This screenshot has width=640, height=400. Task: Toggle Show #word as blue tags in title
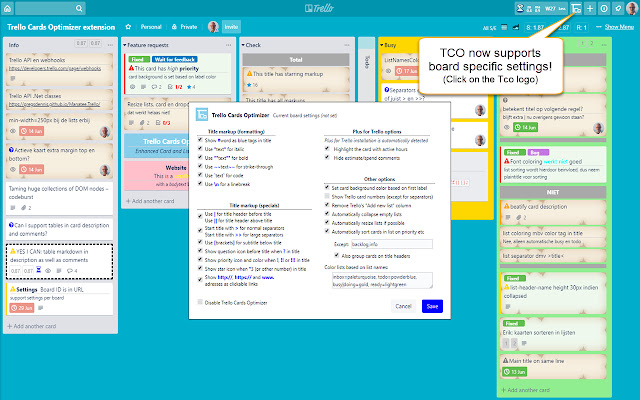click(200, 140)
